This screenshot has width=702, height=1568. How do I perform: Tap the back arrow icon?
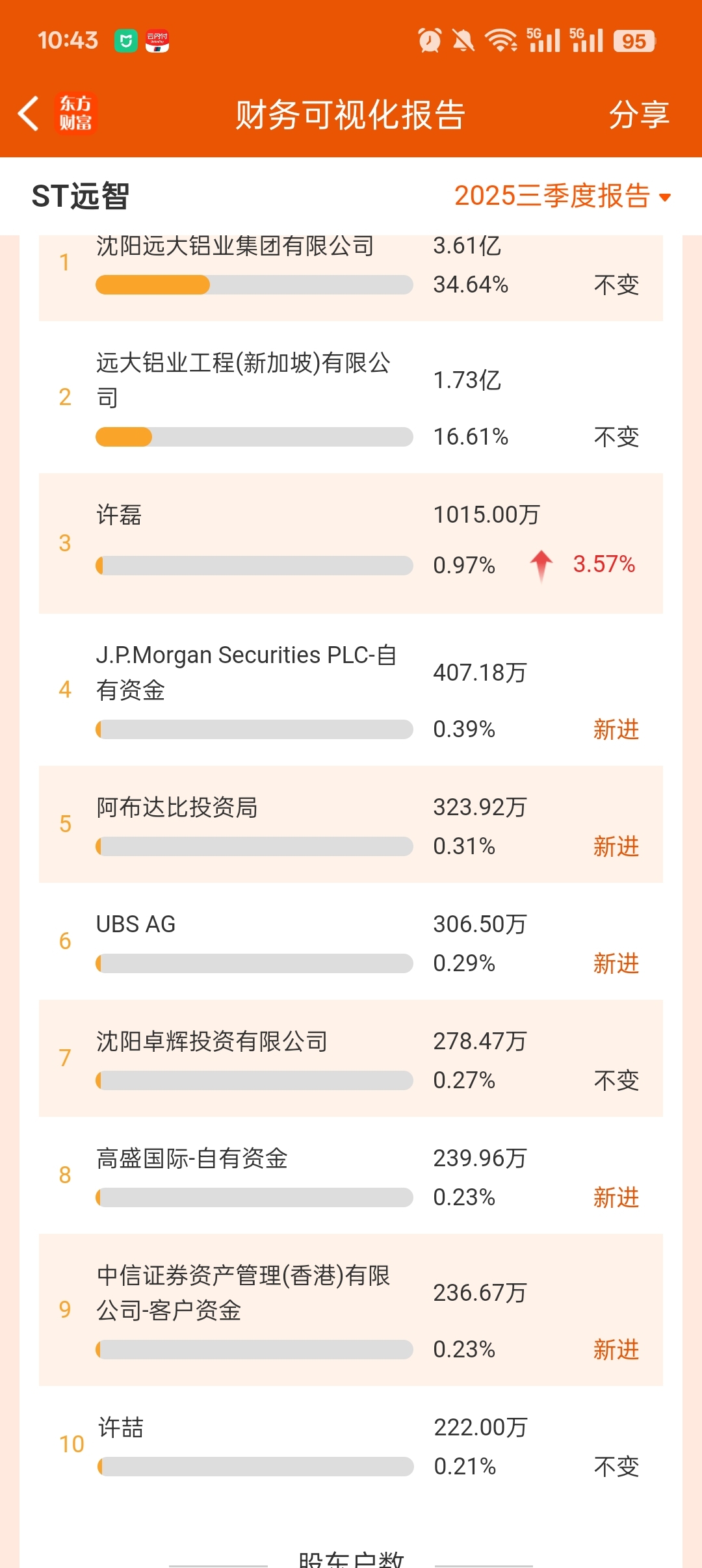29,114
